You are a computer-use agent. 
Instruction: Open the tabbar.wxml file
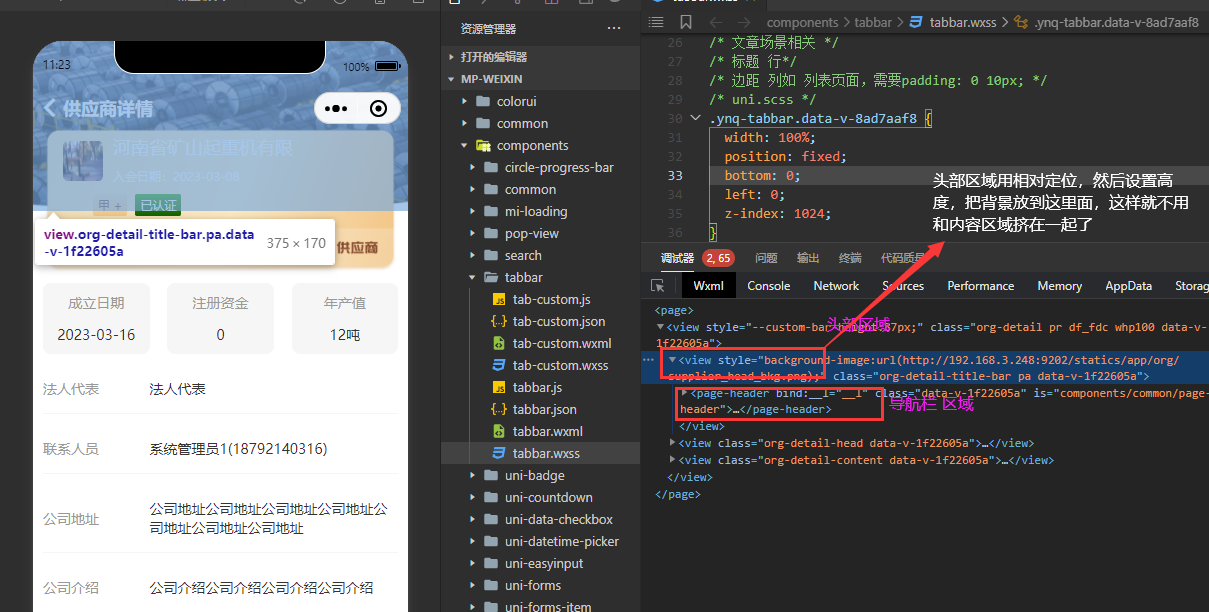pyautogui.click(x=547, y=431)
